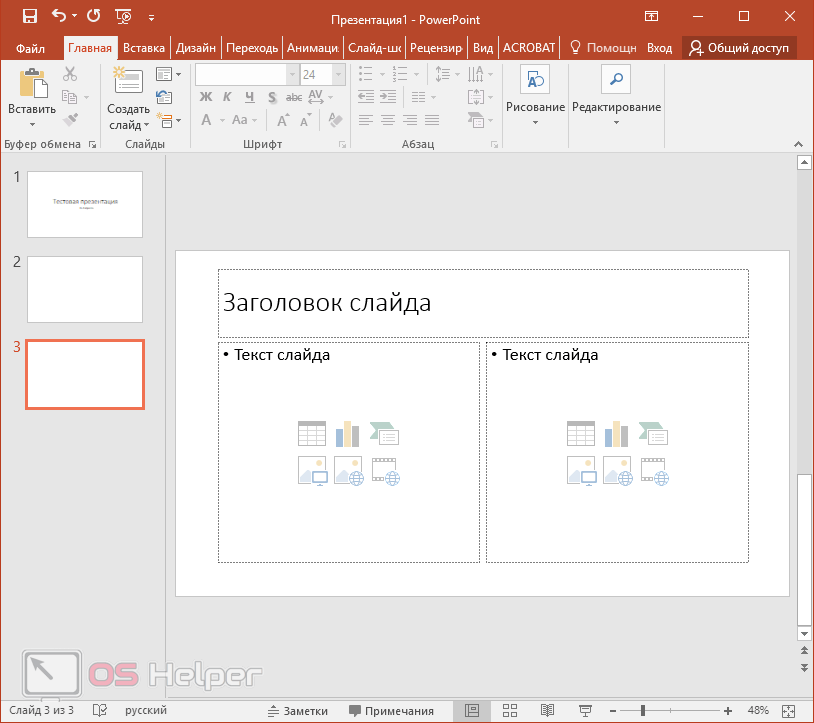Insert table in left content placeholder
This screenshot has width=814, height=723.
[x=312, y=434]
